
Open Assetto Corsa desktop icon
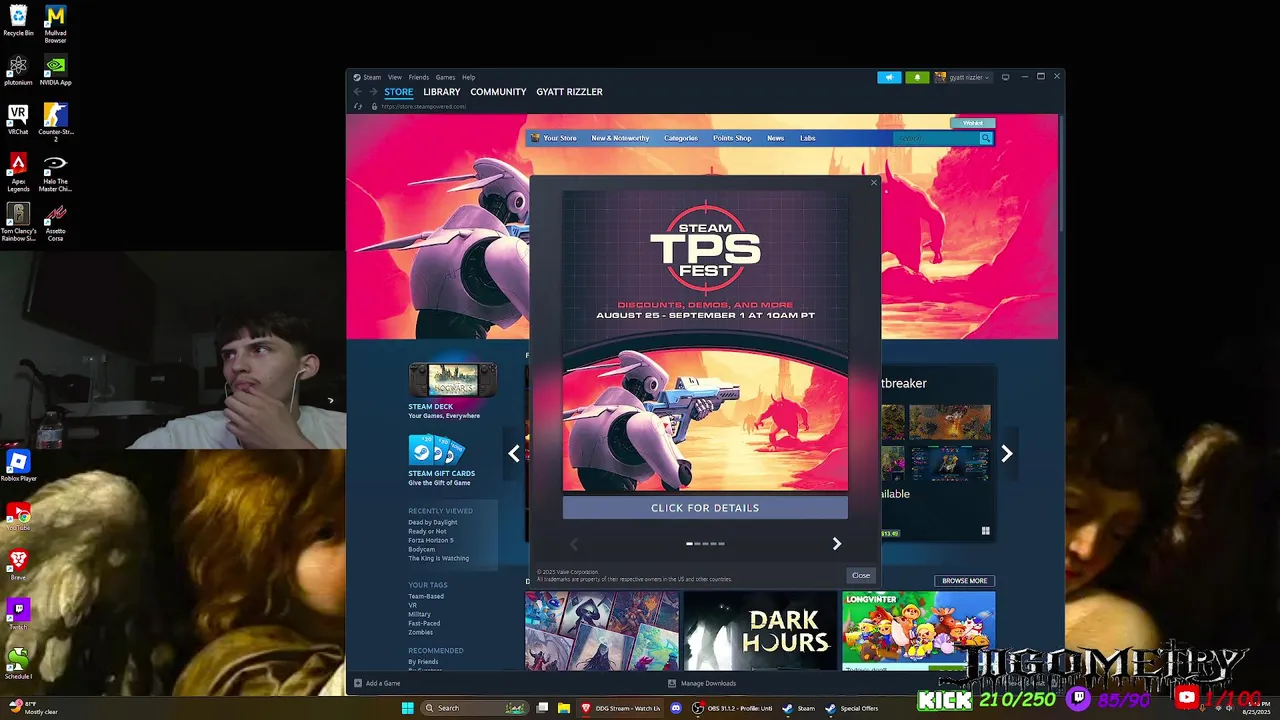coord(55,222)
